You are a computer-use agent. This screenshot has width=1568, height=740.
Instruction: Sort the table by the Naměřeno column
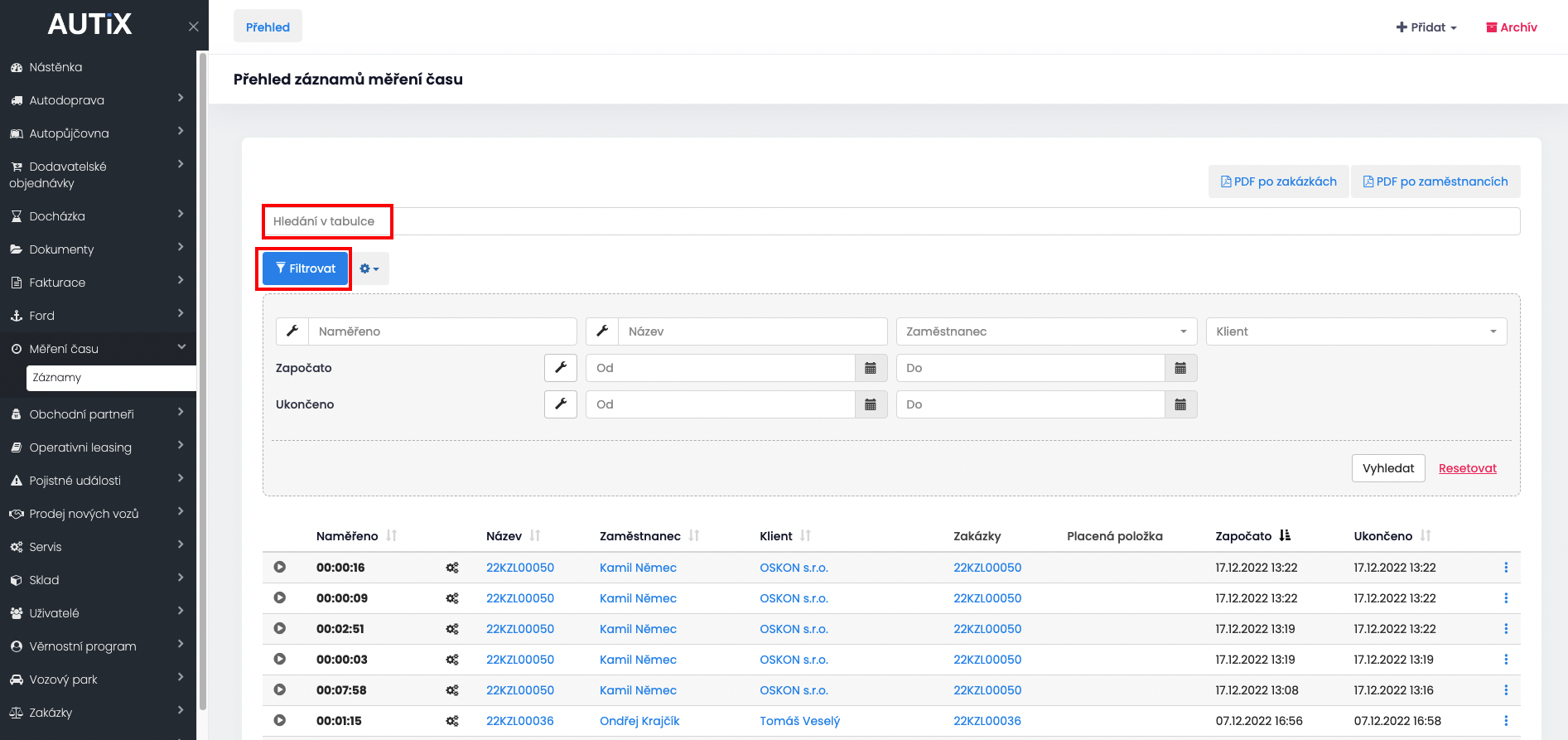click(392, 536)
